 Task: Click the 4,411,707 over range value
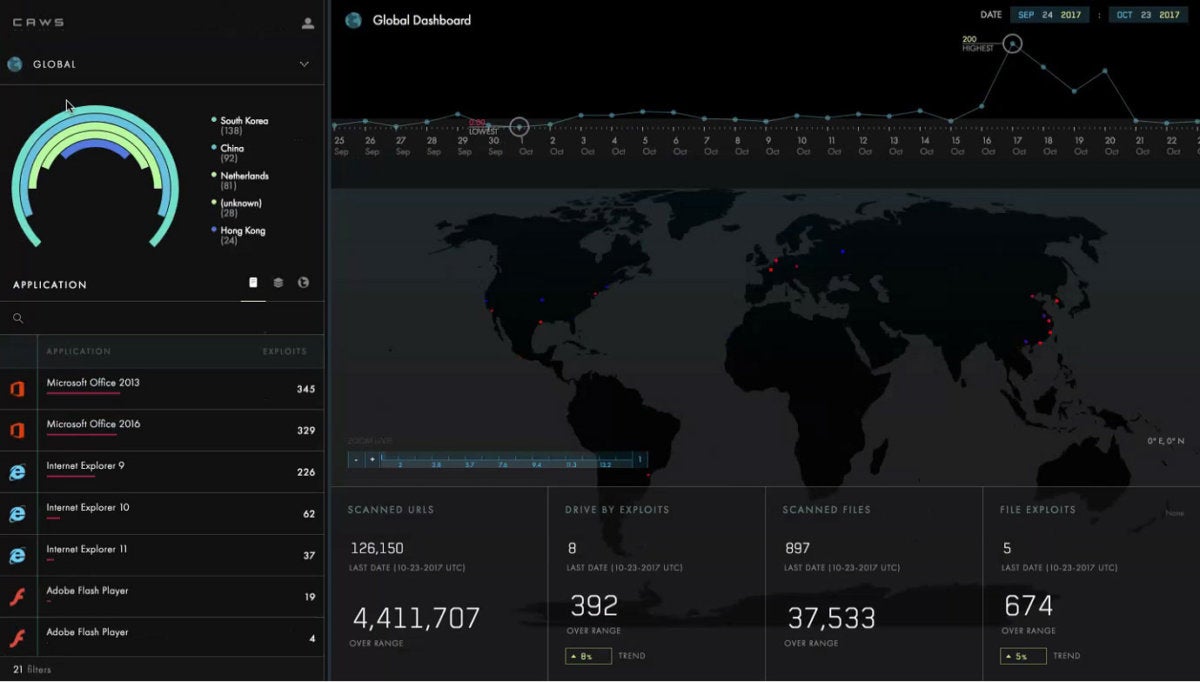click(x=414, y=617)
